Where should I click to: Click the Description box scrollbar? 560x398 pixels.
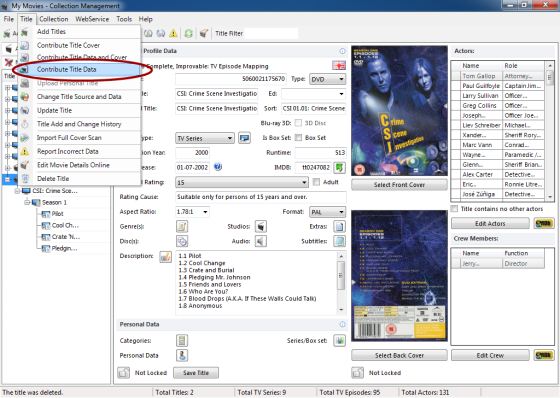pyautogui.click(x=341, y=283)
